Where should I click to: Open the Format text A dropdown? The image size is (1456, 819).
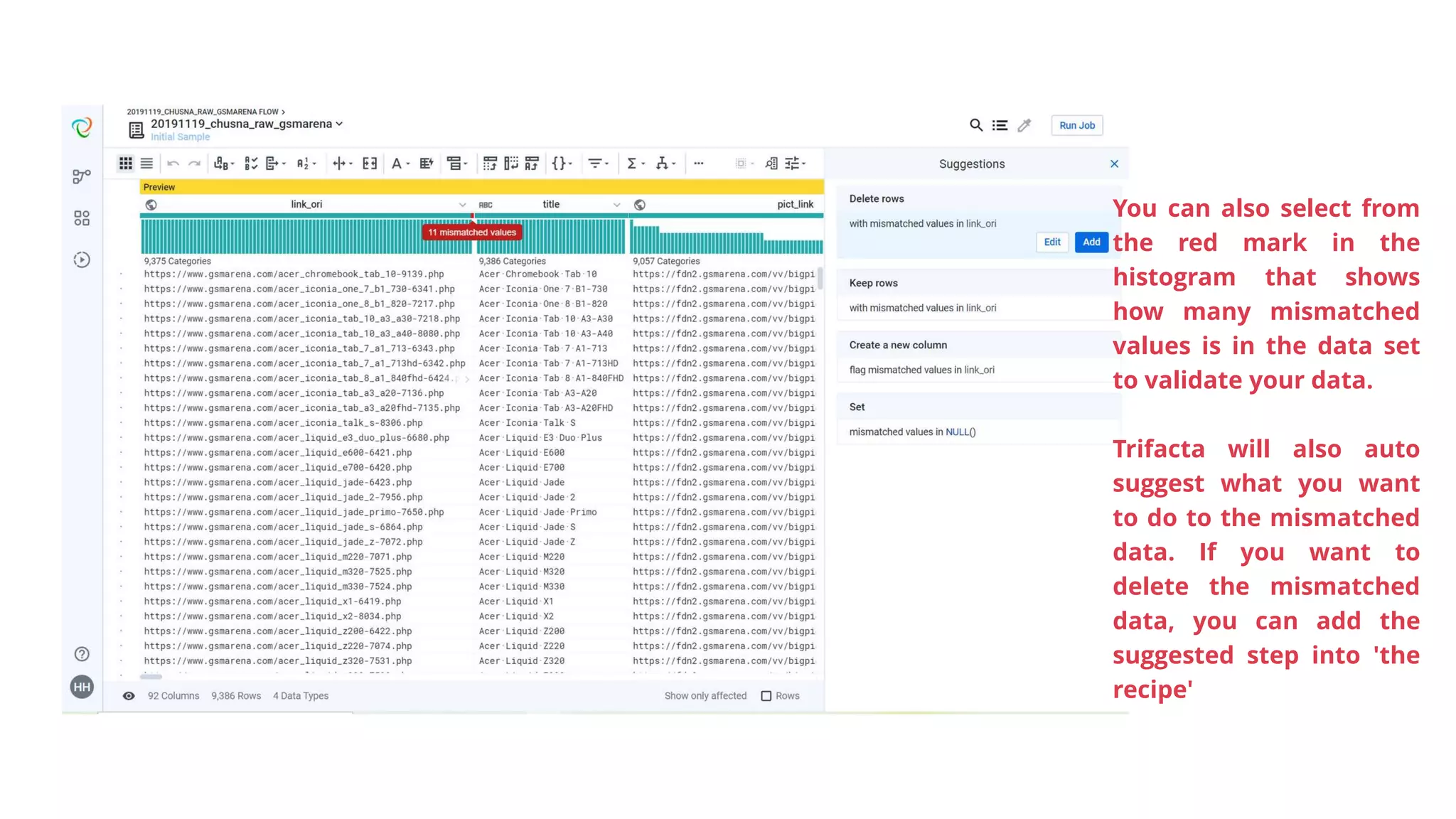(401, 164)
